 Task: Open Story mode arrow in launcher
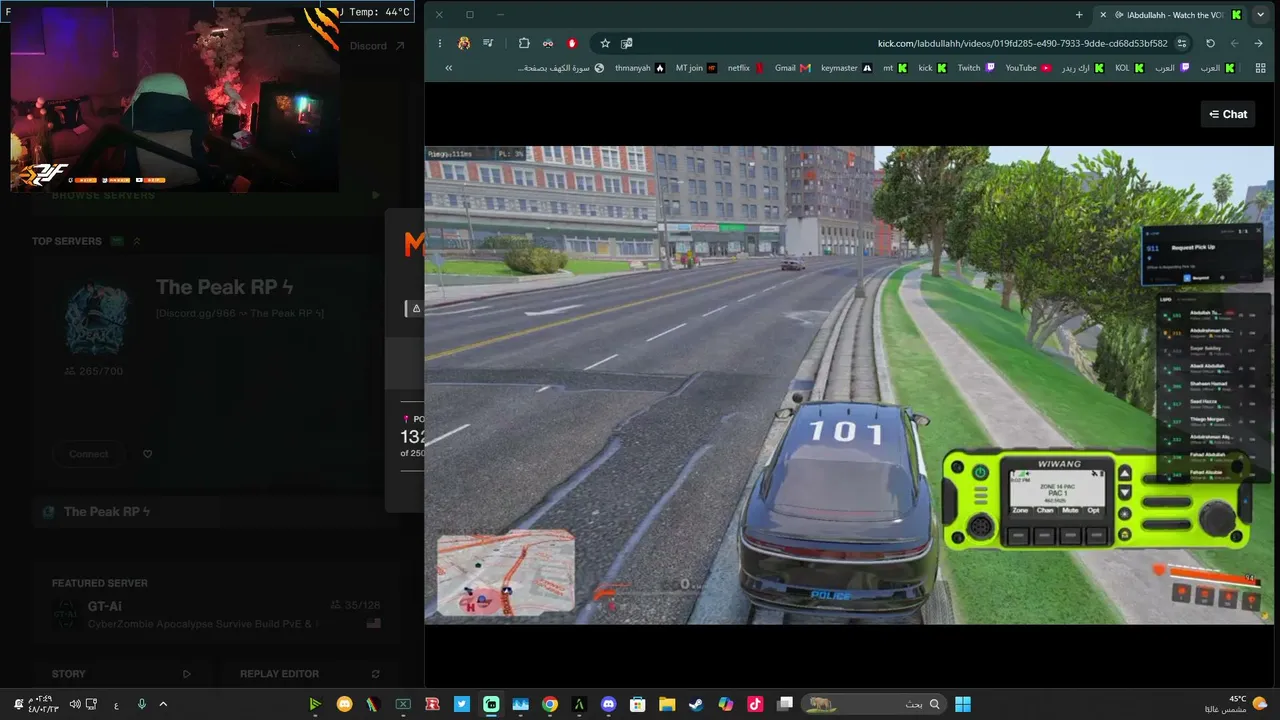point(187,674)
